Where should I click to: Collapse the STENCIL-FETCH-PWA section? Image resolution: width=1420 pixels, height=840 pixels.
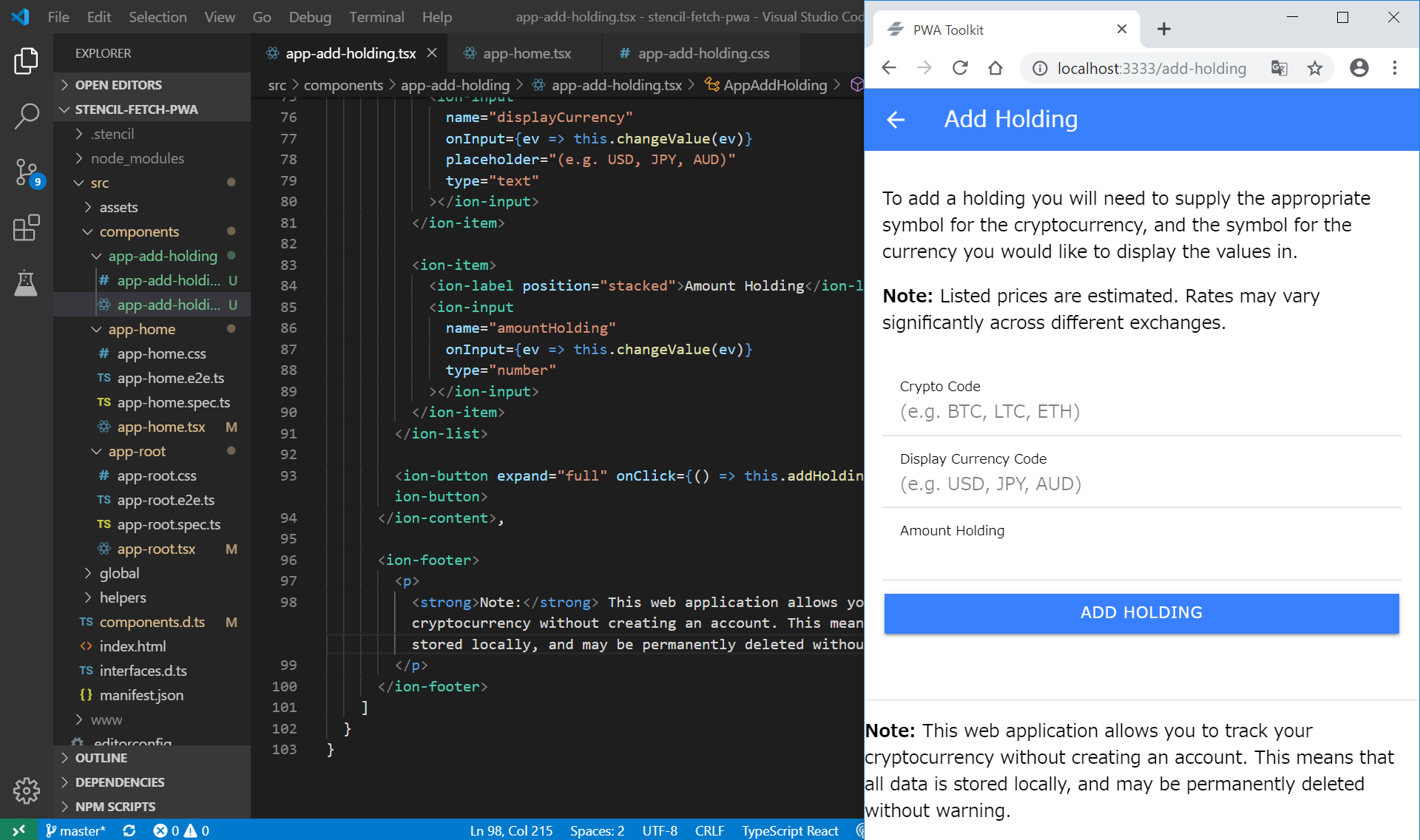click(x=152, y=109)
